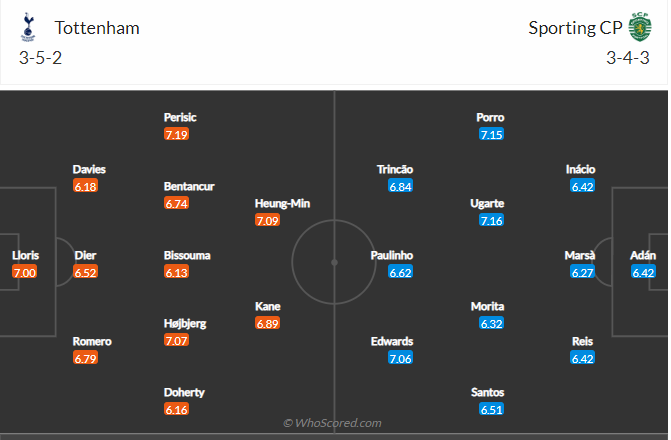Click the Sporting CP club crest icon
The width and height of the screenshot is (671, 440).
click(639, 27)
